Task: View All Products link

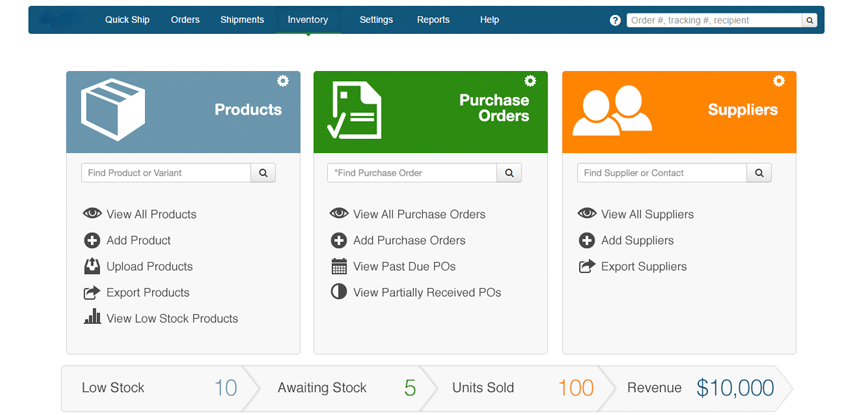Action: (x=151, y=214)
